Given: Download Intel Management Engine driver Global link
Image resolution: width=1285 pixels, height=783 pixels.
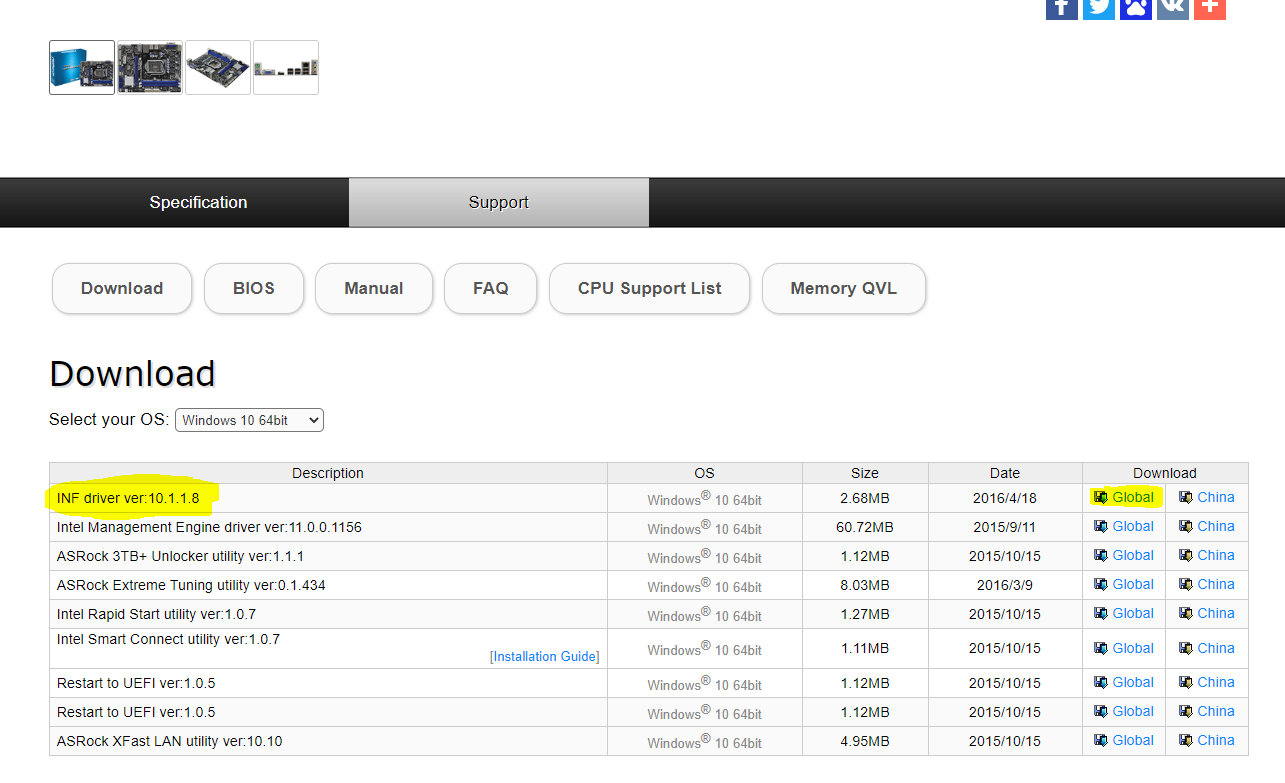Looking at the screenshot, I should pyautogui.click(x=1133, y=526).
